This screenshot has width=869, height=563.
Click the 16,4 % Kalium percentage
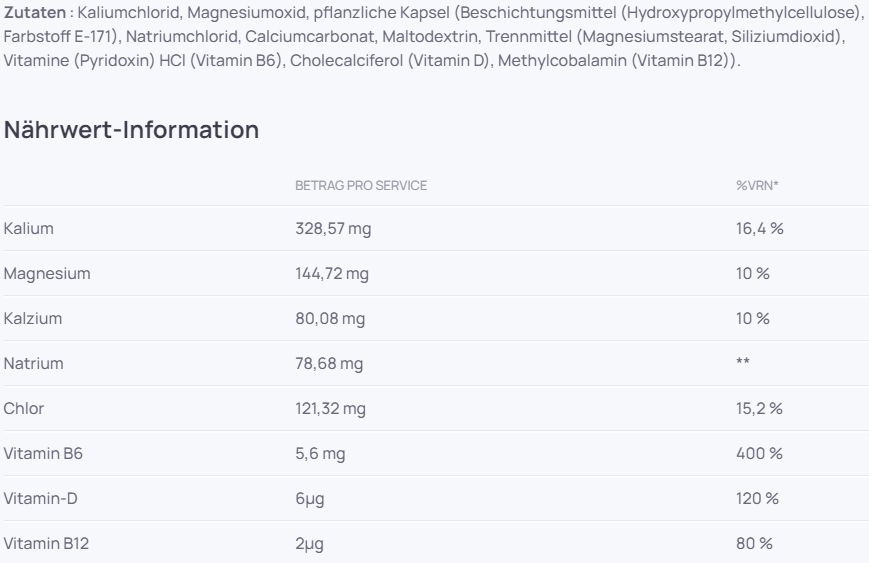(759, 228)
